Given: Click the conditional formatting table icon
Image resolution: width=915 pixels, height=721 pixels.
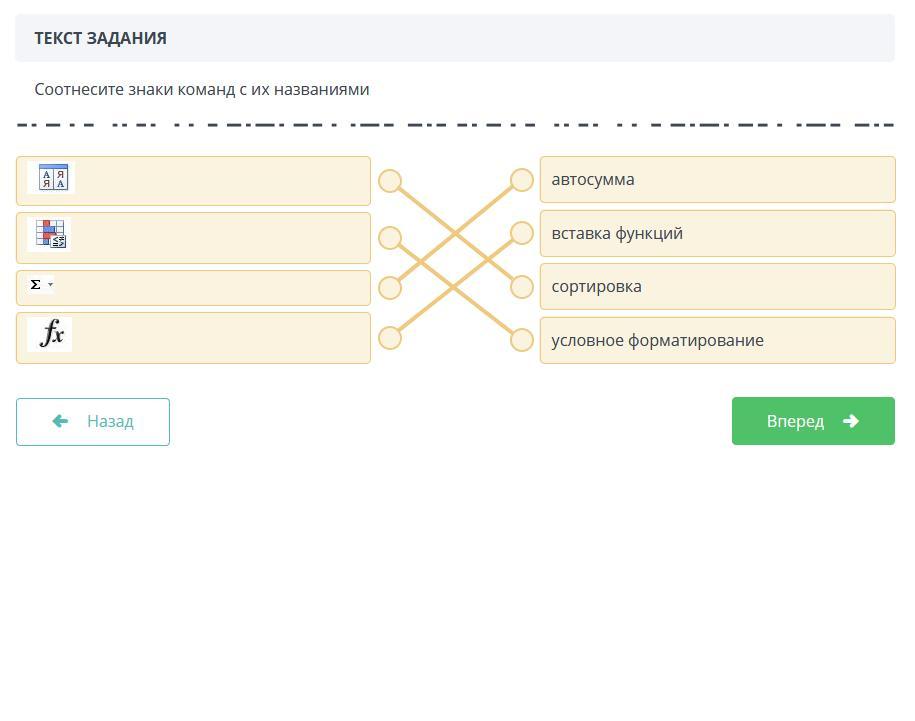Looking at the screenshot, I should [x=50, y=234].
